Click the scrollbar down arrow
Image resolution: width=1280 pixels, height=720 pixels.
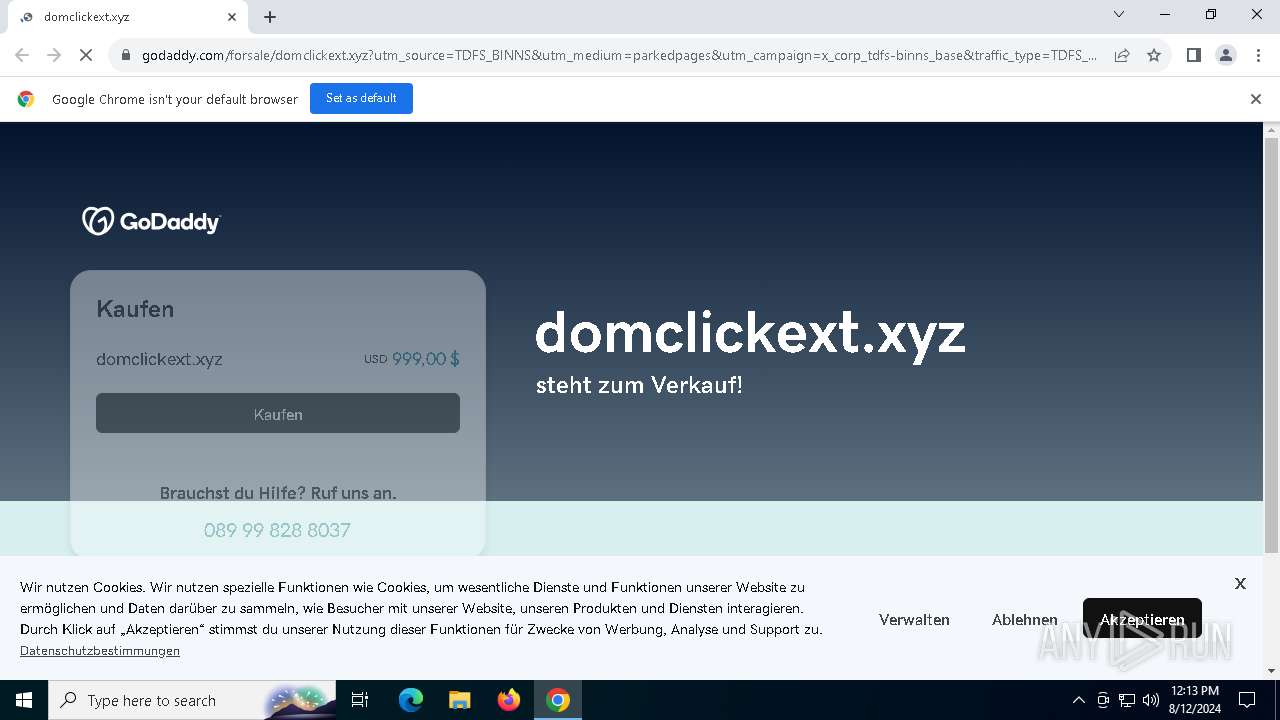(x=1271, y=671)
